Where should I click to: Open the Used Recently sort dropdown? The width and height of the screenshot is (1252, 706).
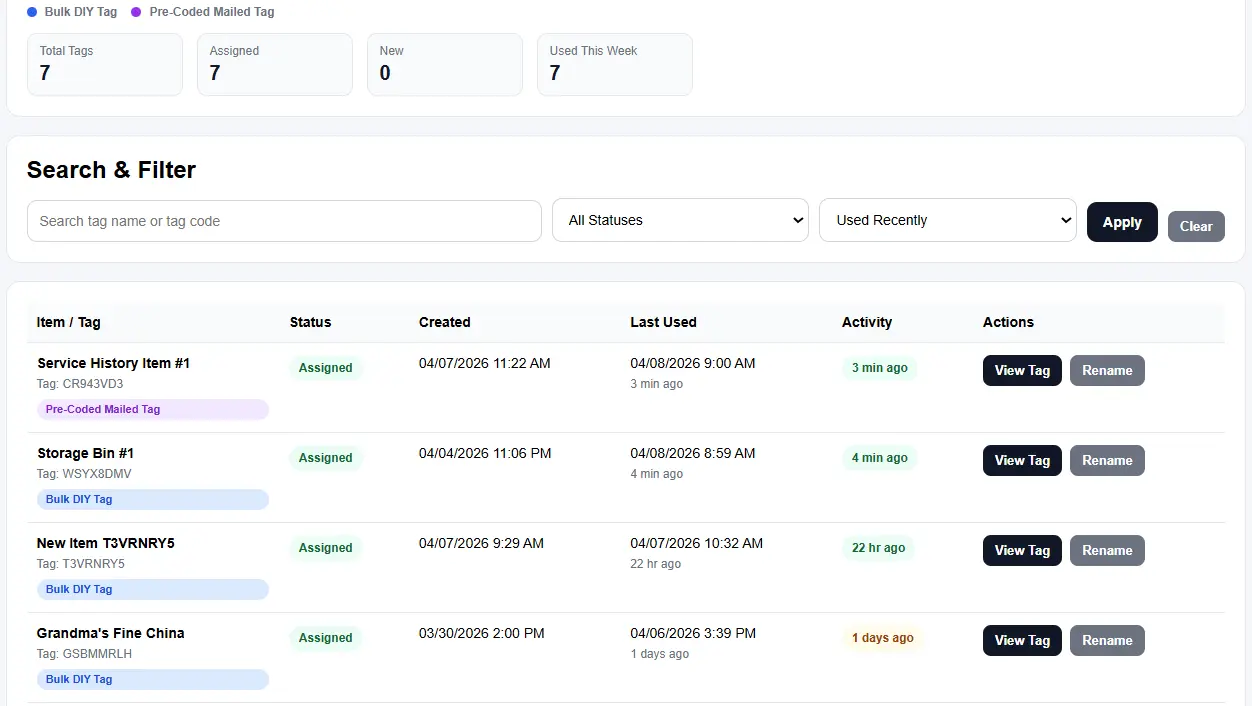click(x=947, y=220)
